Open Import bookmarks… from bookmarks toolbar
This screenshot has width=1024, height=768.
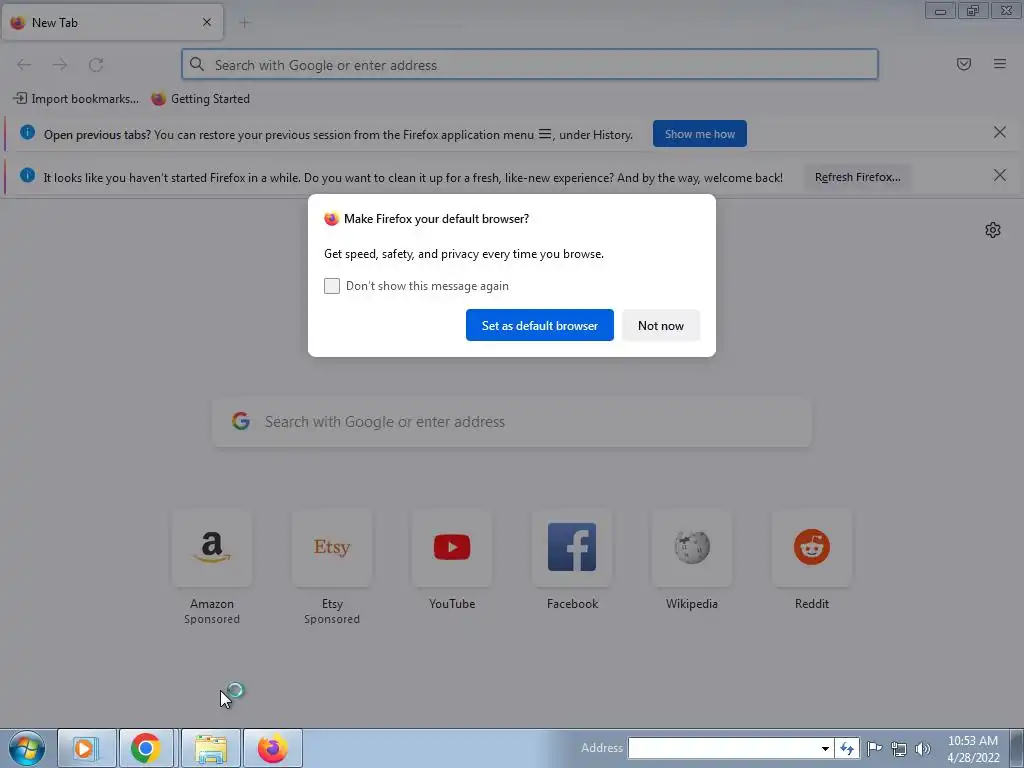pos(76,99)
